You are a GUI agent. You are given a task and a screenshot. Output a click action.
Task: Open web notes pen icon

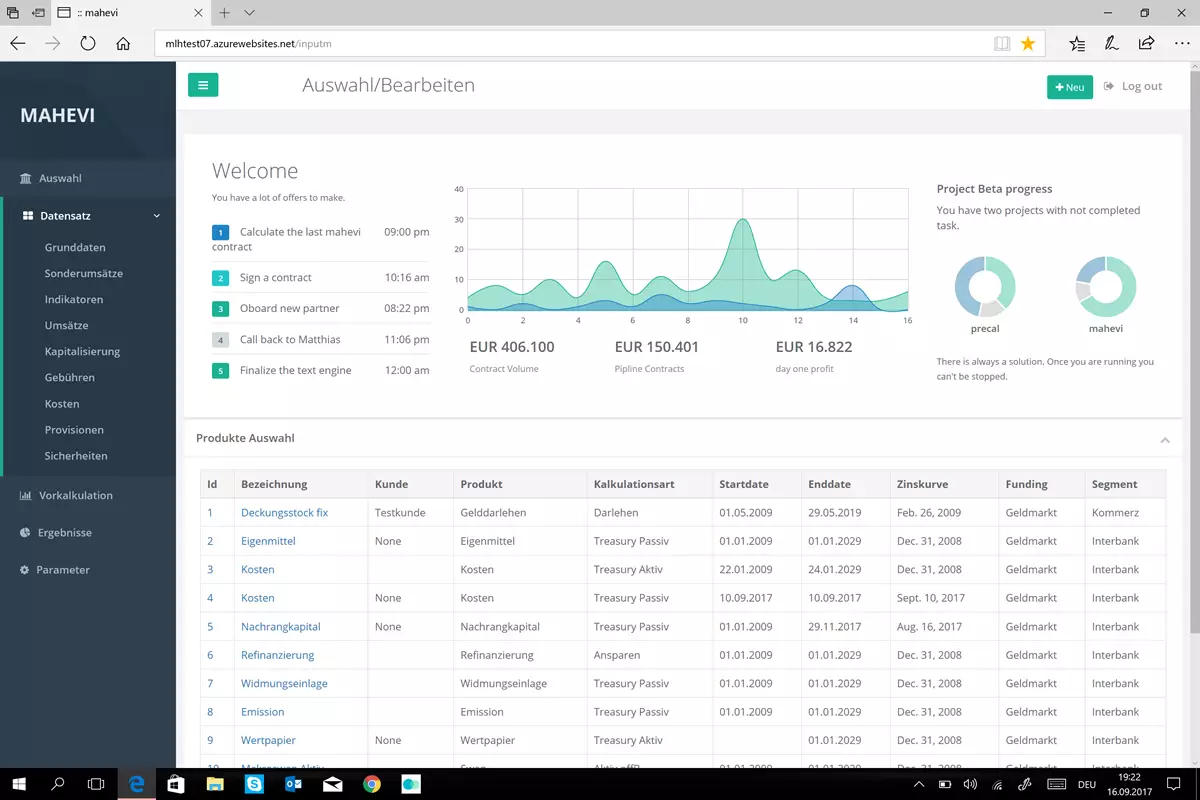[x=1111, y=44]
